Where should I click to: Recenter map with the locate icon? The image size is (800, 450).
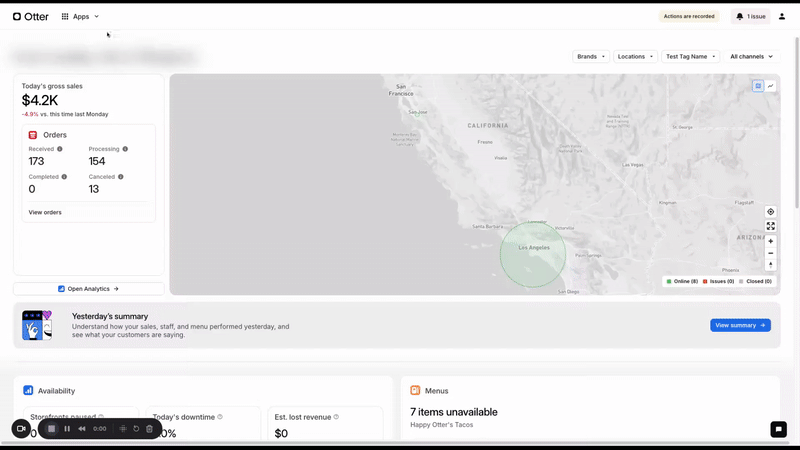[770, 212]
